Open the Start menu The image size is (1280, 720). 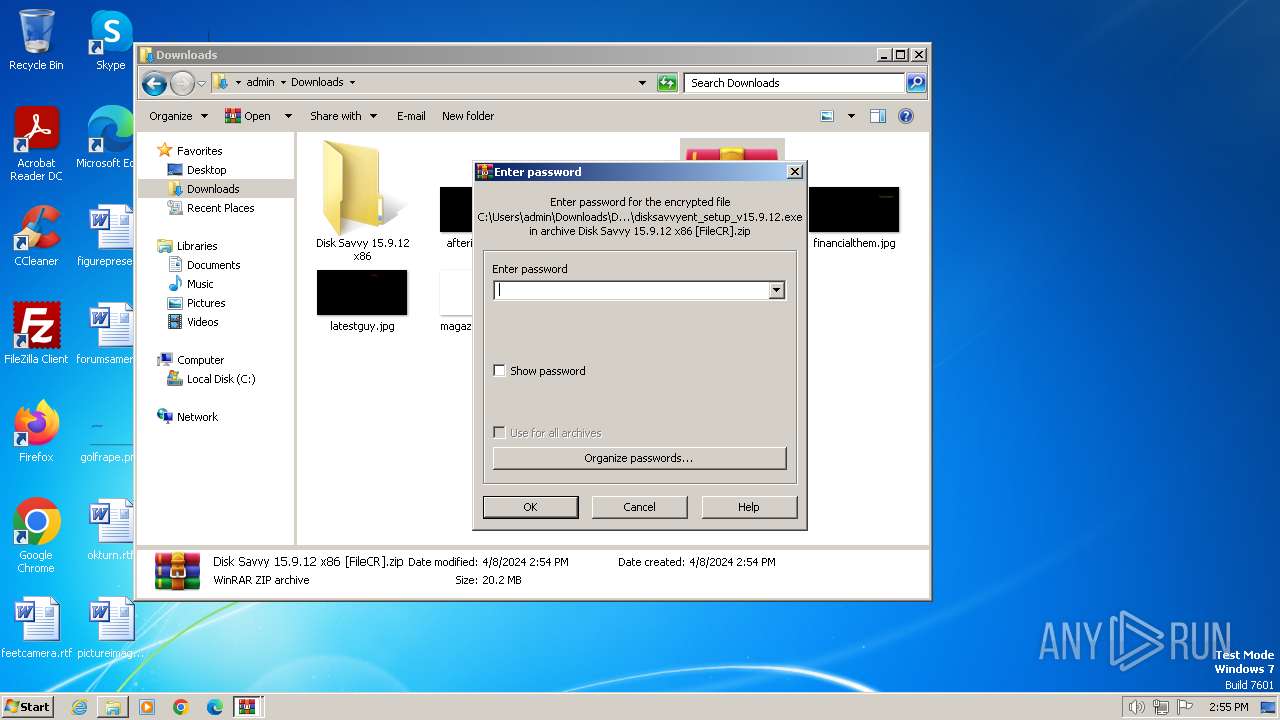click(x=27, y=706)
